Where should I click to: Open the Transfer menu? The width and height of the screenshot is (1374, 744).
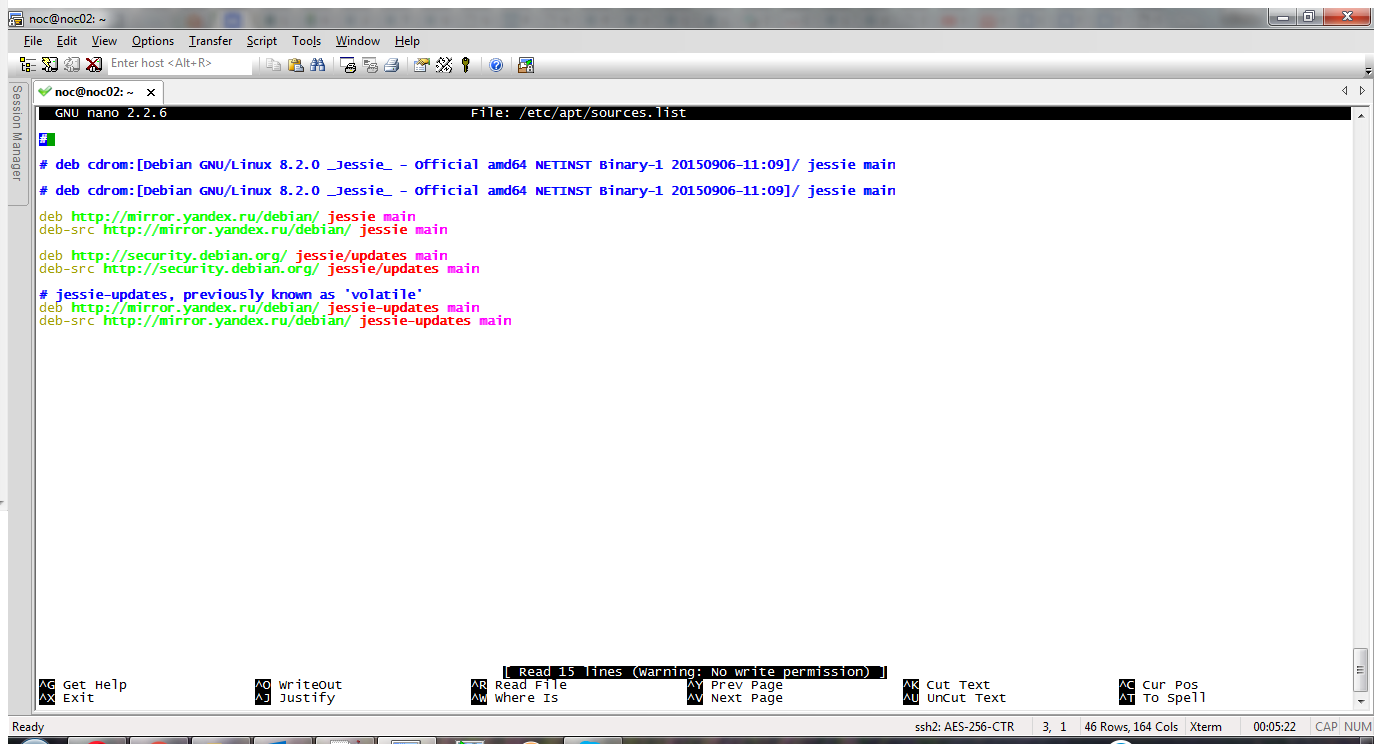[x=210, y=41]
